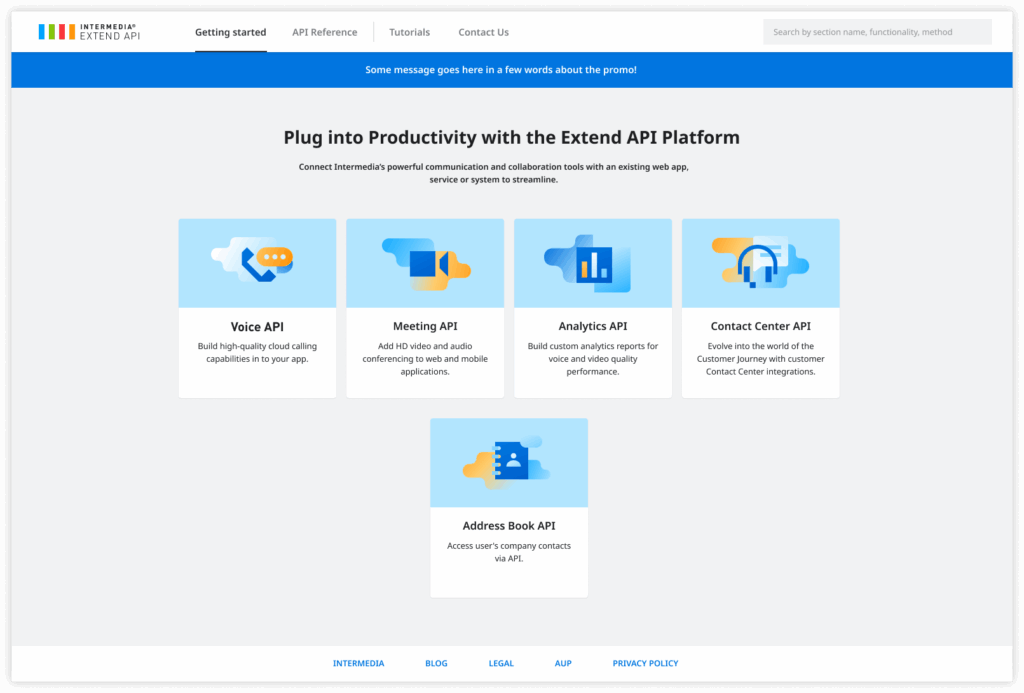Open the LEGAL footer link

coord(501,663)
